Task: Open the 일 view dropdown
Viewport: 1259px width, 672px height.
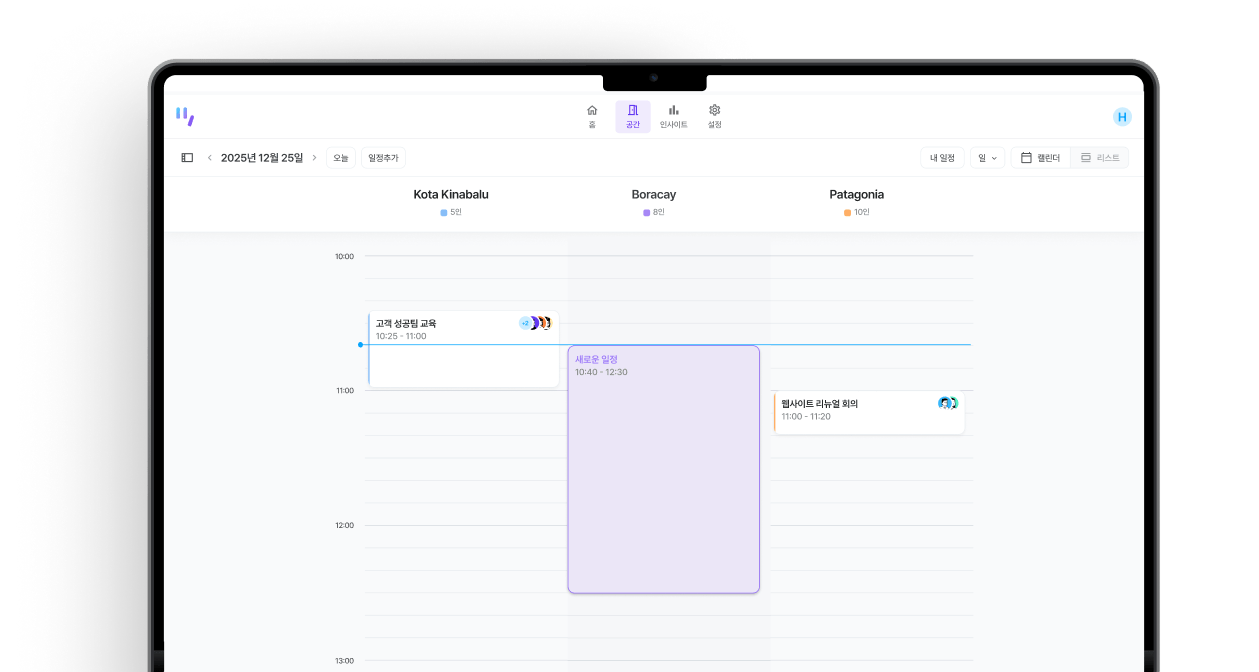Action: point(987,158)
